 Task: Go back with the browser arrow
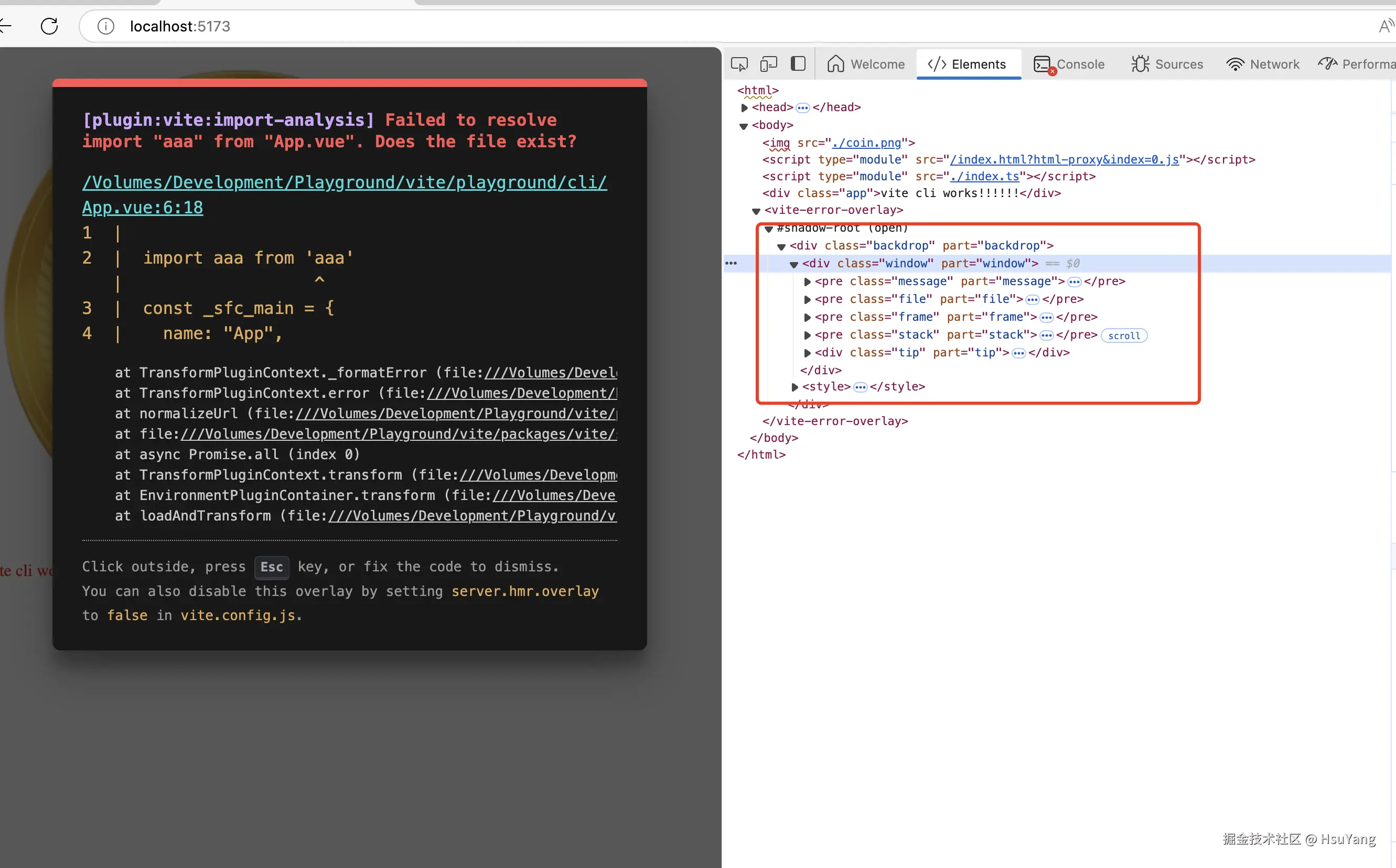[6, 26]
